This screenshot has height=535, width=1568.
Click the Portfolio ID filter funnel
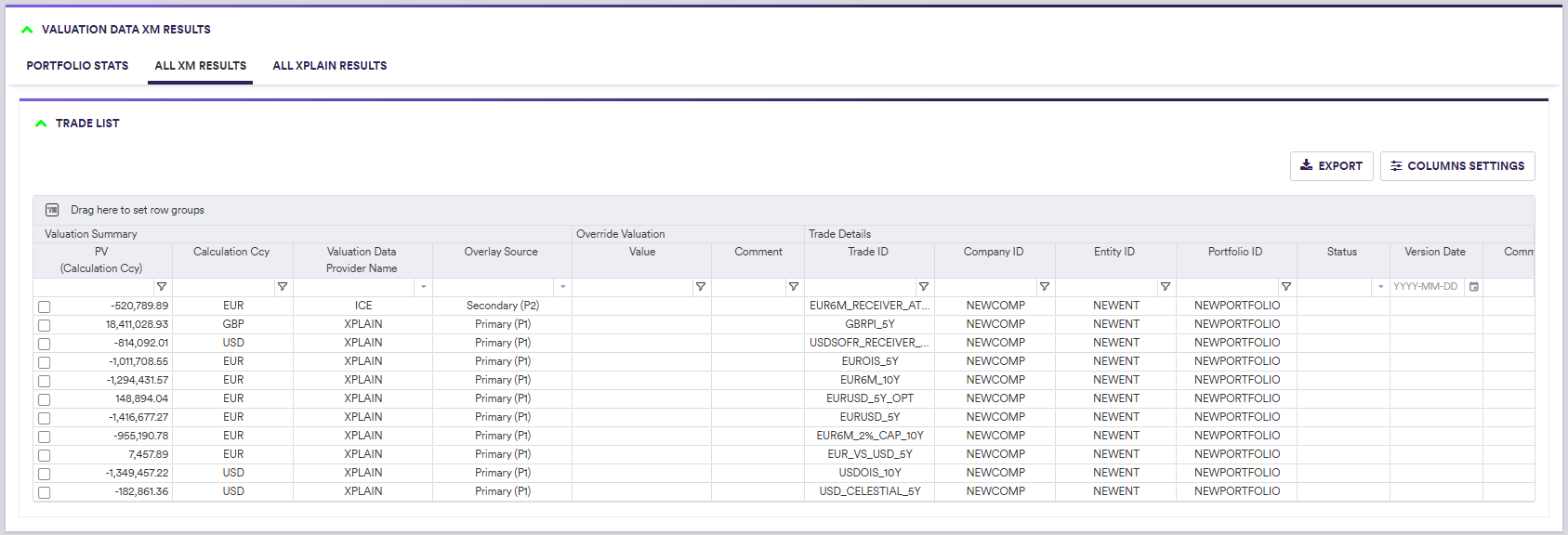tap(1286, 287)
